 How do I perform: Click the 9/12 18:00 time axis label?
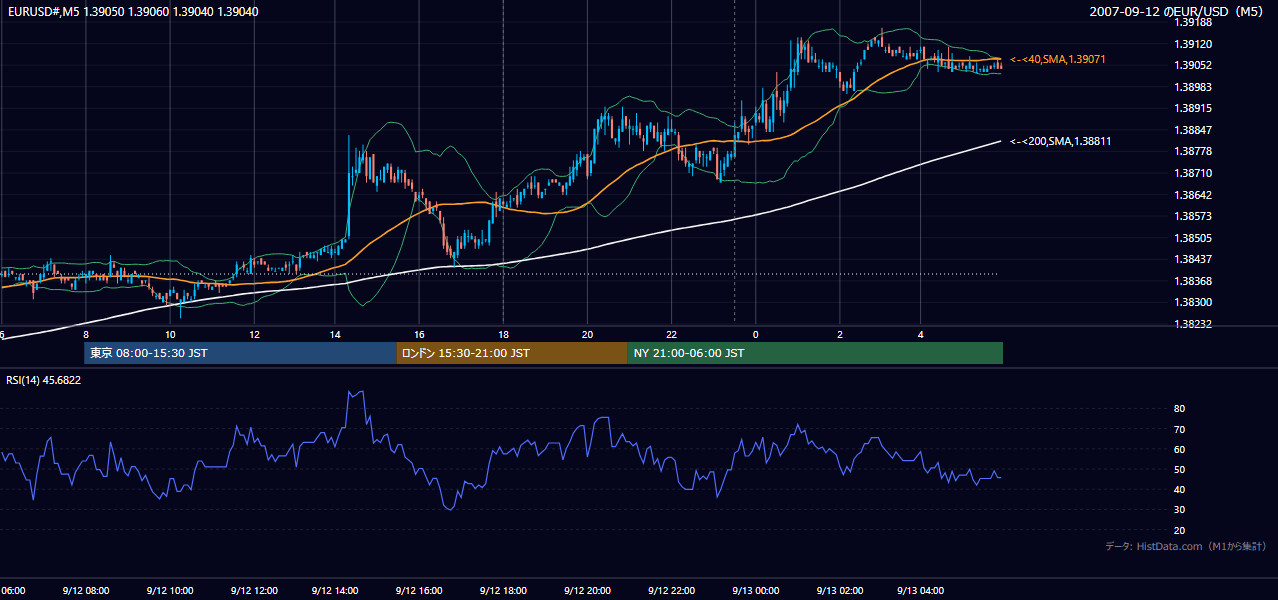coord(503,591)
